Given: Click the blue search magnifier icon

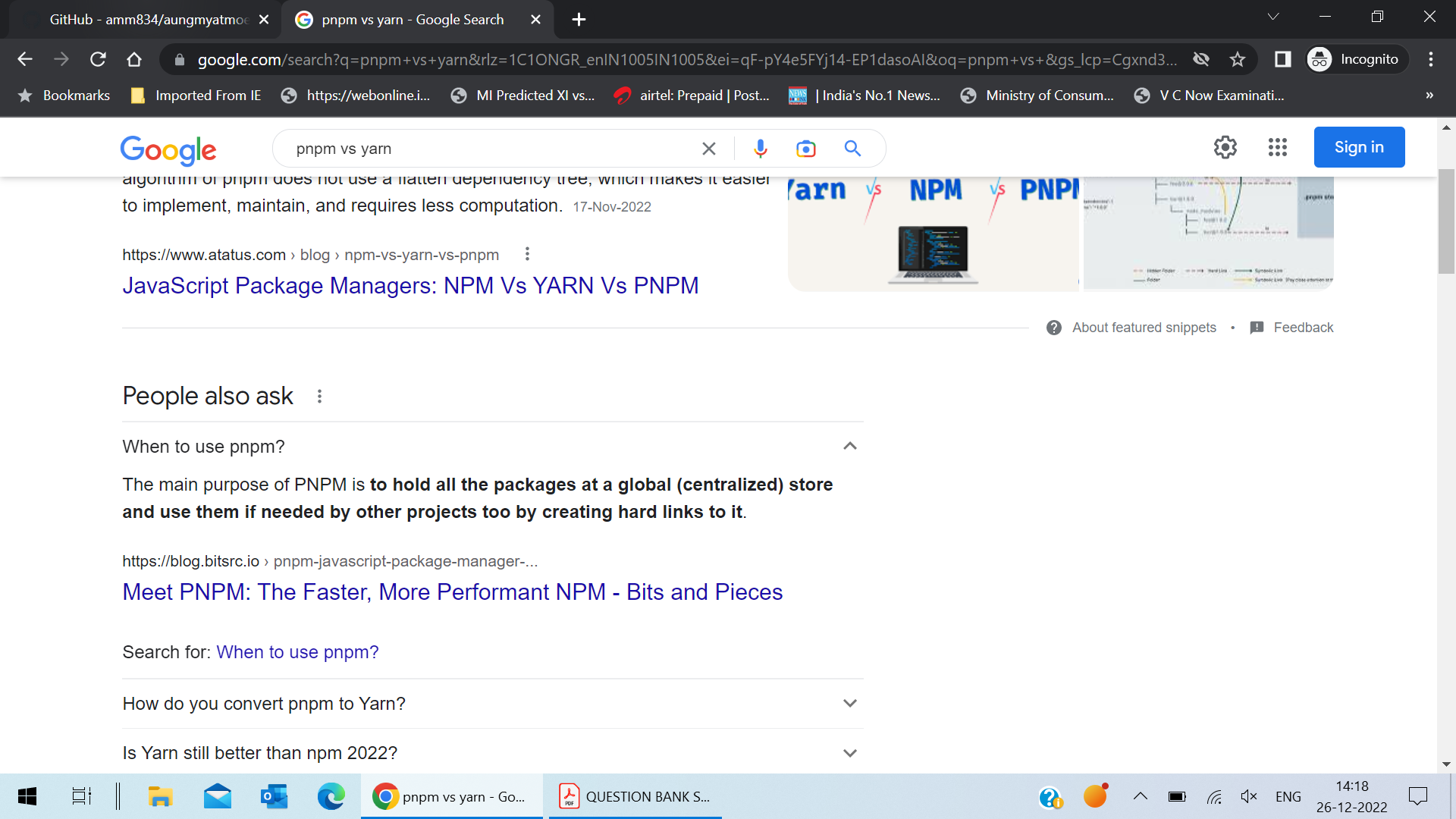Looking at the screenshot, I should 852,149.
